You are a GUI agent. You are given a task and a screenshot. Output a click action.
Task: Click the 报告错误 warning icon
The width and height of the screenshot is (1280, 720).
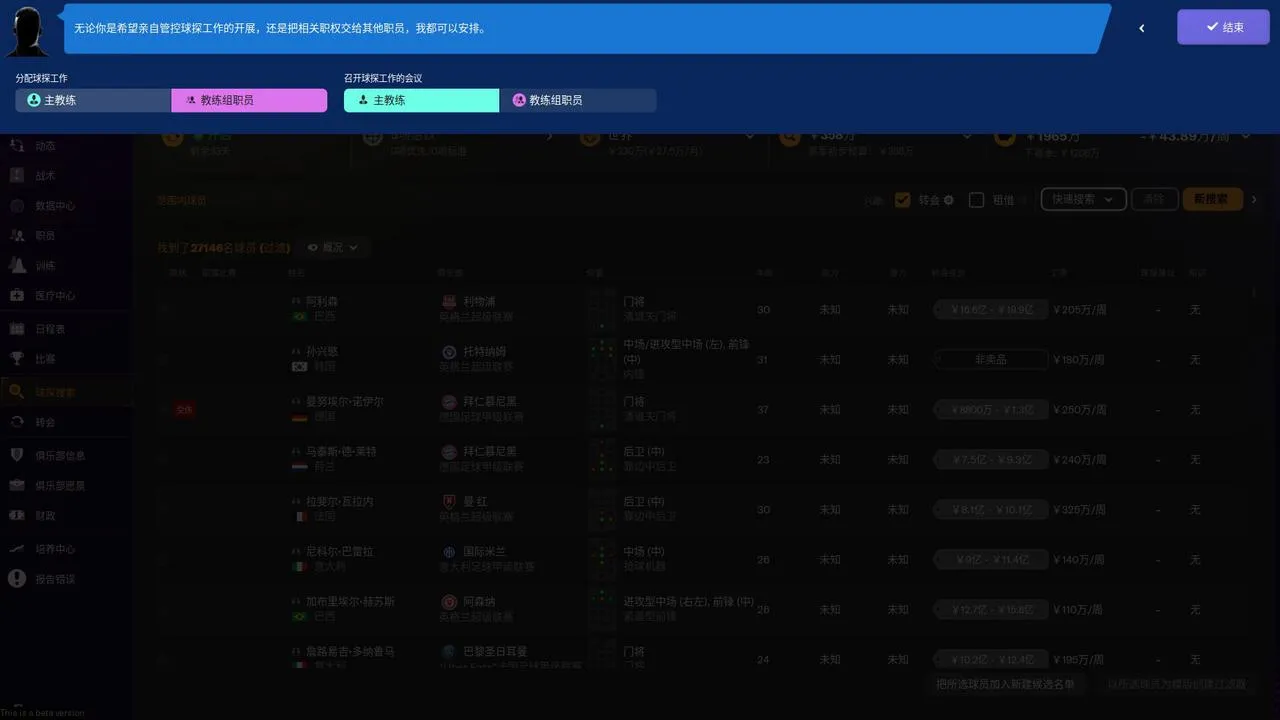point(17,579)
